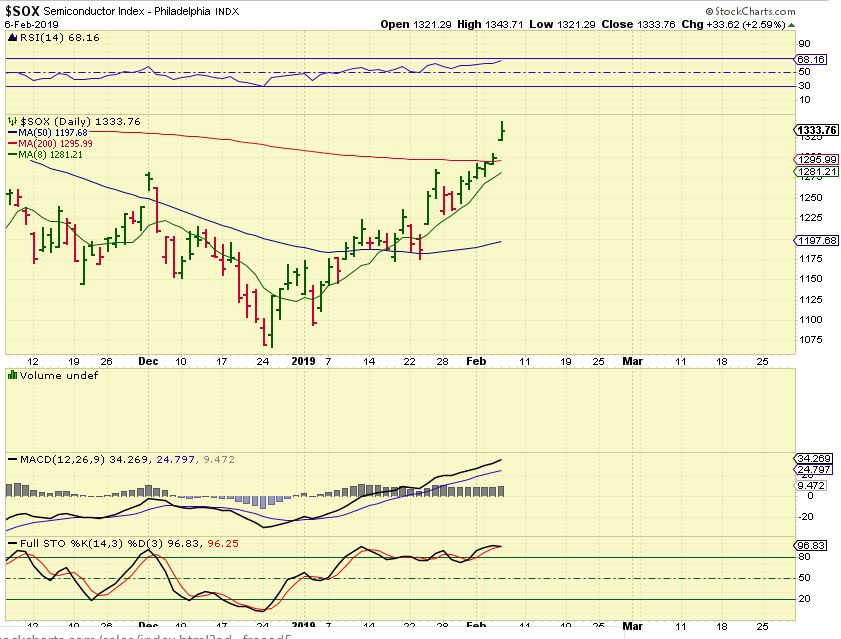Viewport: 841px width, 639px height.
Task: Click the 1125 price axis label
Action: pyautogui.click(x=810, y=299)
